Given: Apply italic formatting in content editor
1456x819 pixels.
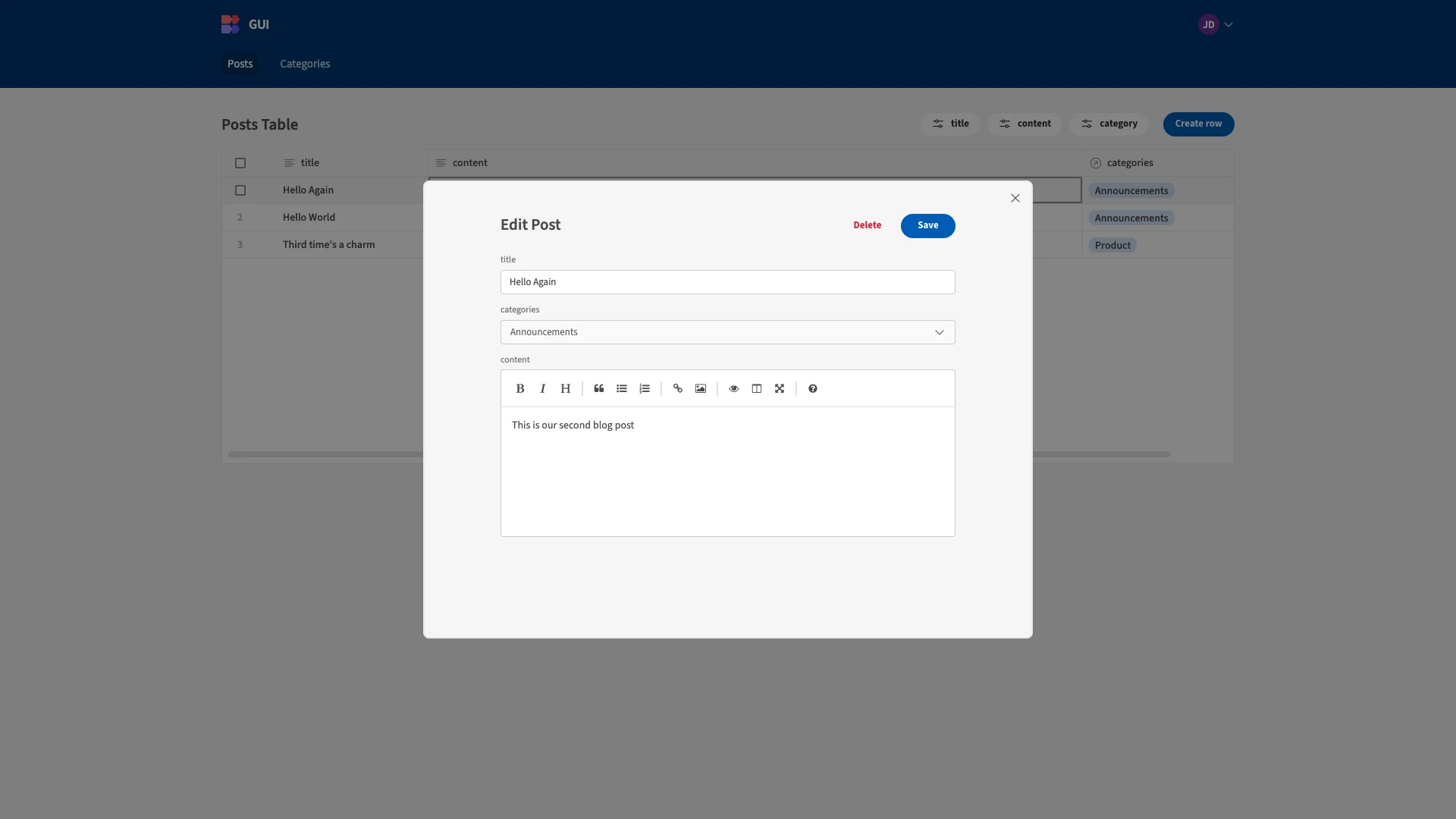Looking at the screenshot, I should tap(543, 388).
